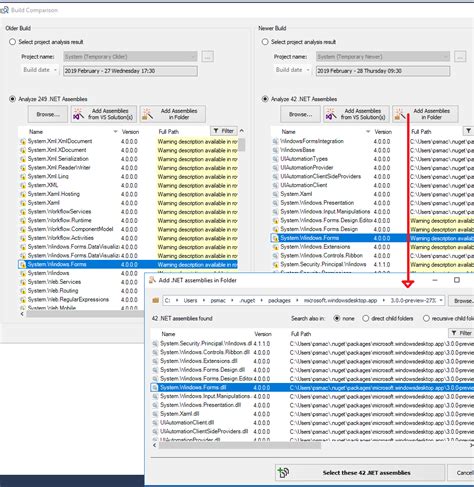Click 'packages' segment in dialog path breadcrumb
This screenshot has height=487, width=474.
(x=279, y=300)
